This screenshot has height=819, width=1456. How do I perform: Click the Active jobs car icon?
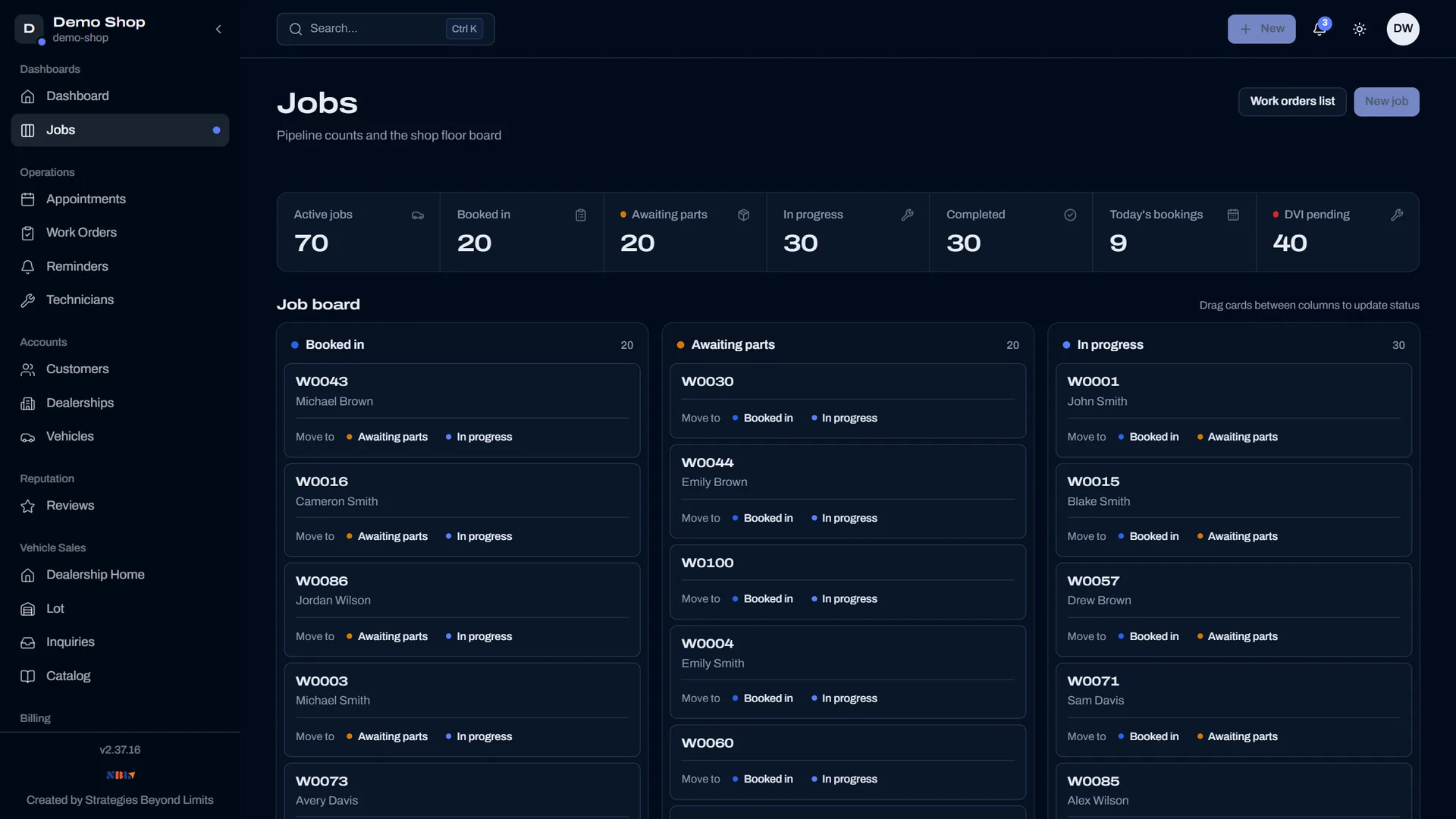pyautogui.click(x=418, y=215)
